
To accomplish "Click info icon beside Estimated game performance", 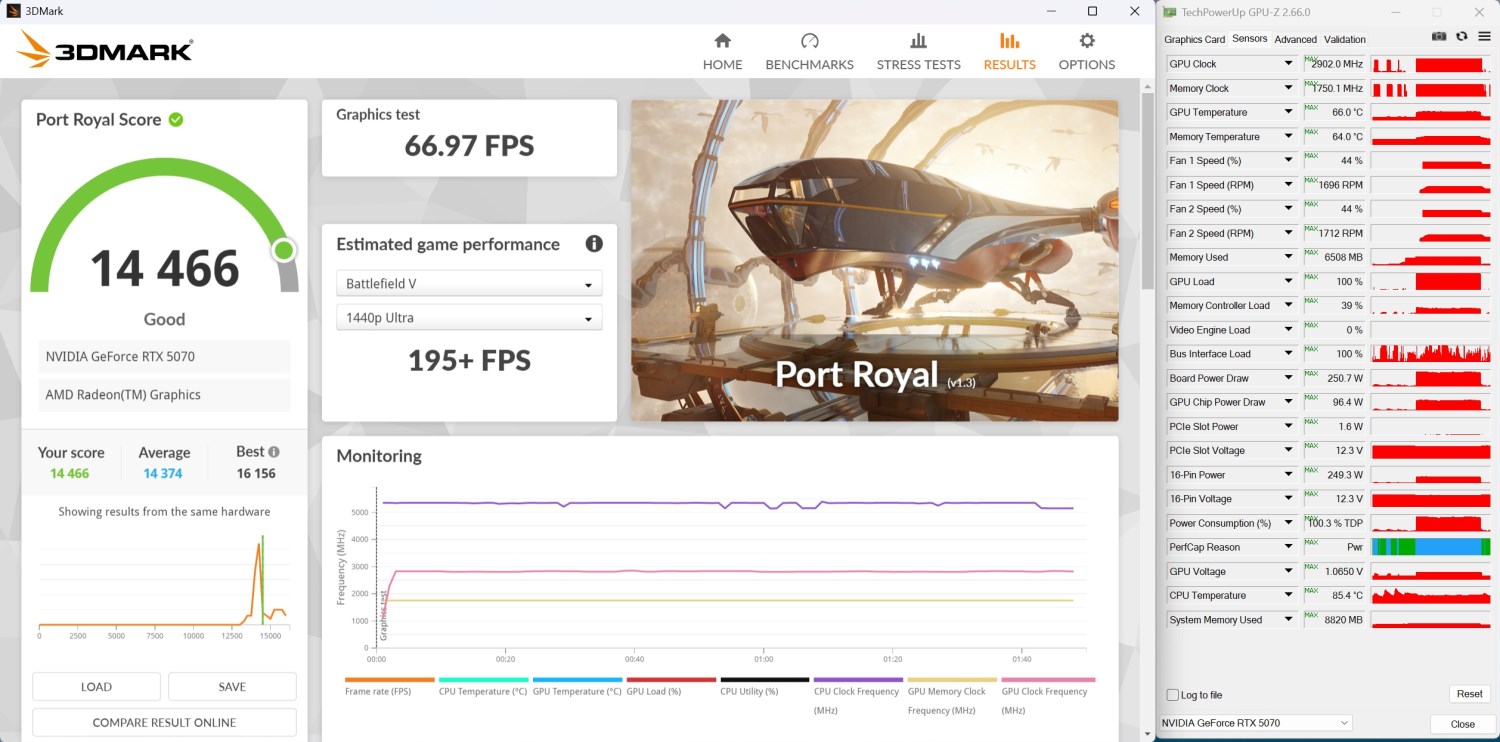I will click(594, 244).
